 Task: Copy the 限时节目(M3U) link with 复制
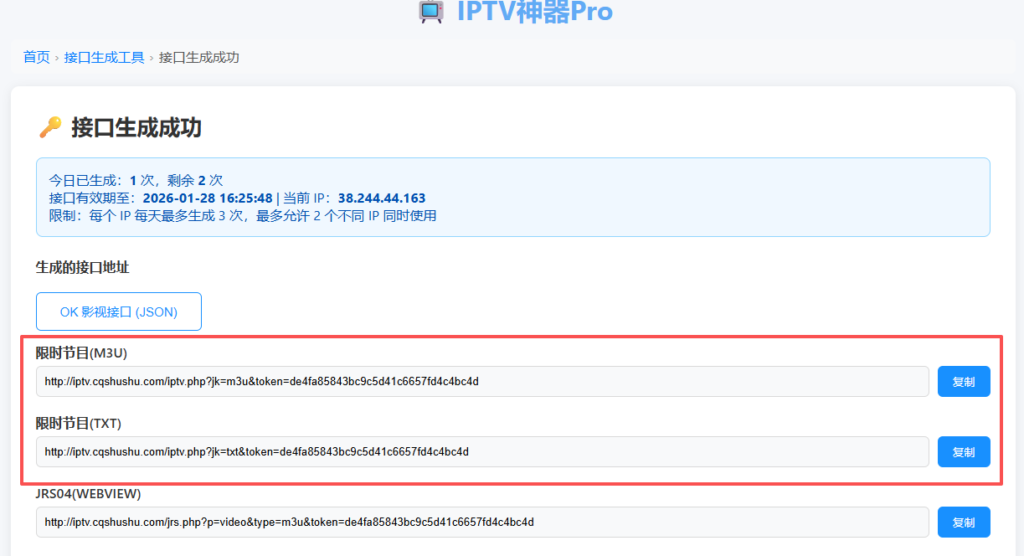pos(963,381)
